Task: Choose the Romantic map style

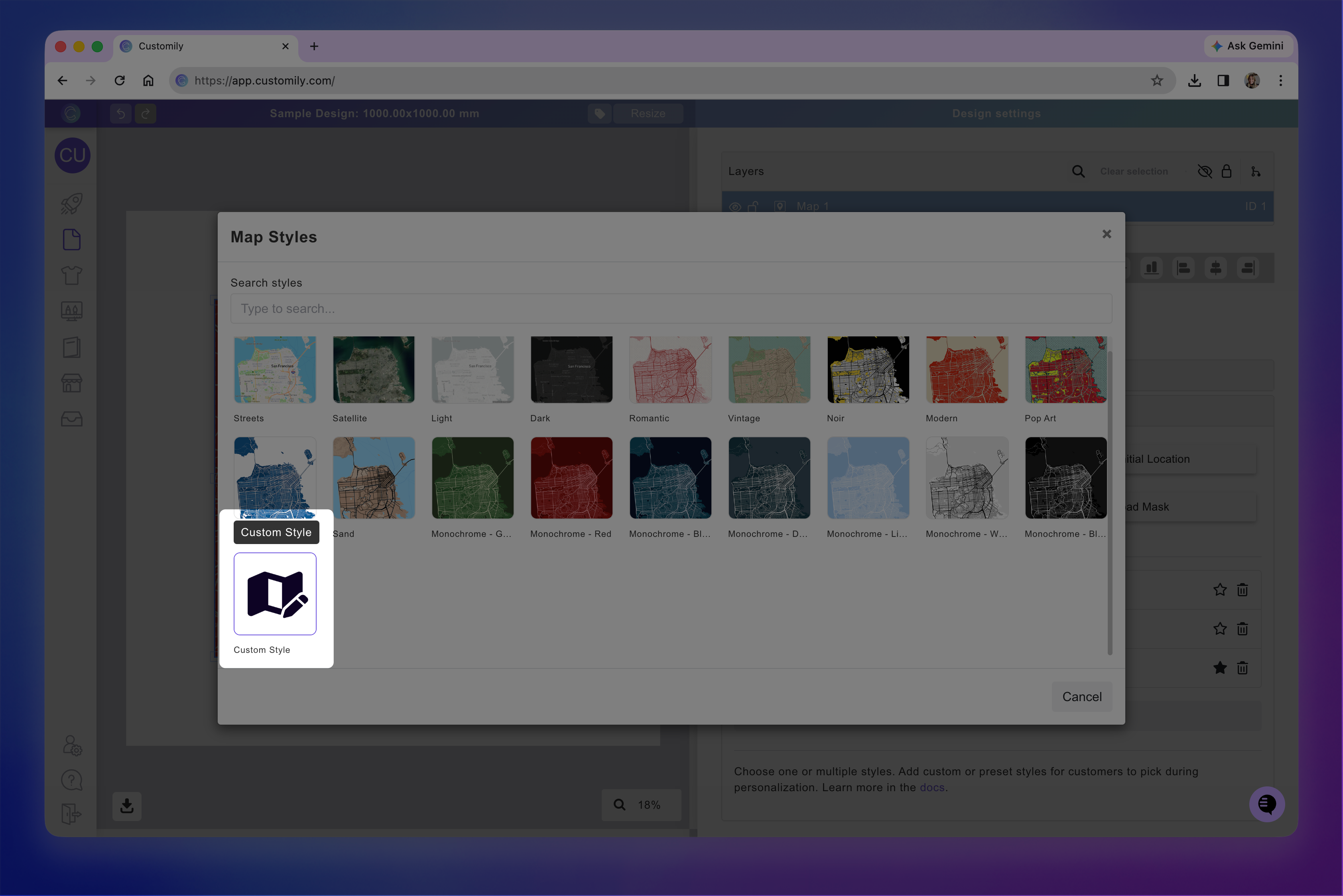Action: [671, 370]
